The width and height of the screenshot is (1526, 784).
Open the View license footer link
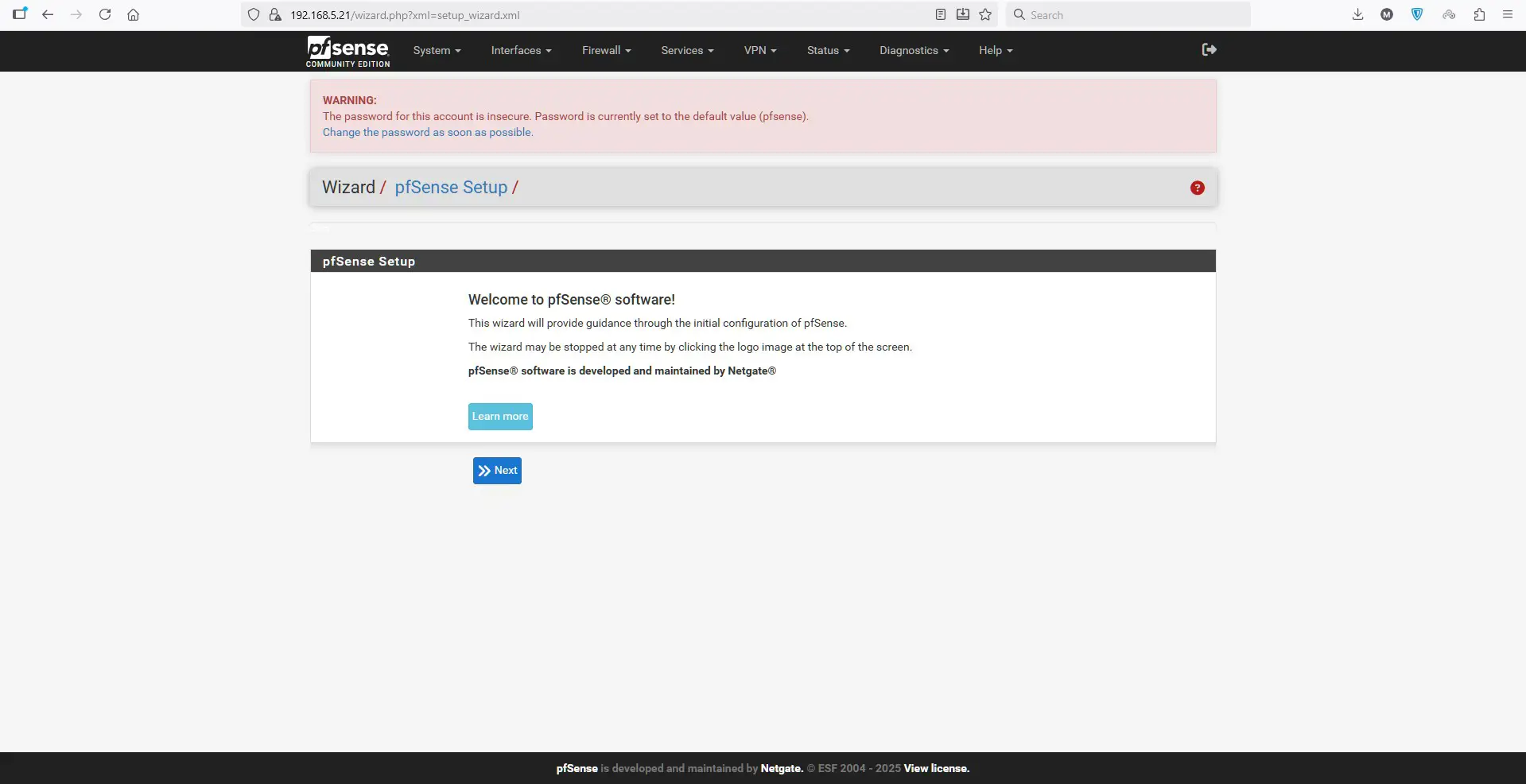coord(936,768)
